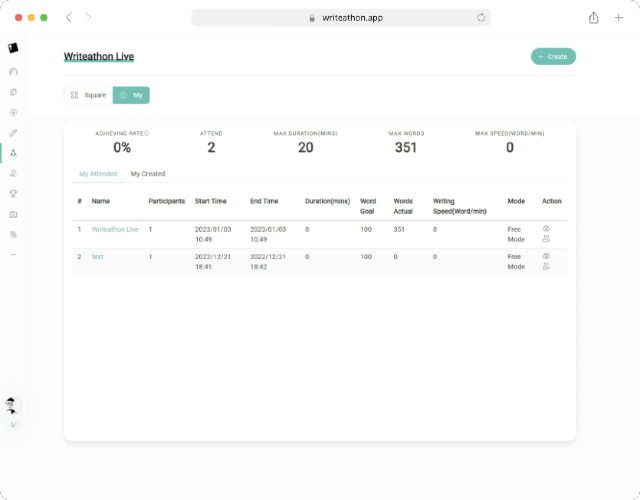Click the End Time column header
The width and height of the screenshot is (640, 500).
pyautogui.click(x=264, y=201)
